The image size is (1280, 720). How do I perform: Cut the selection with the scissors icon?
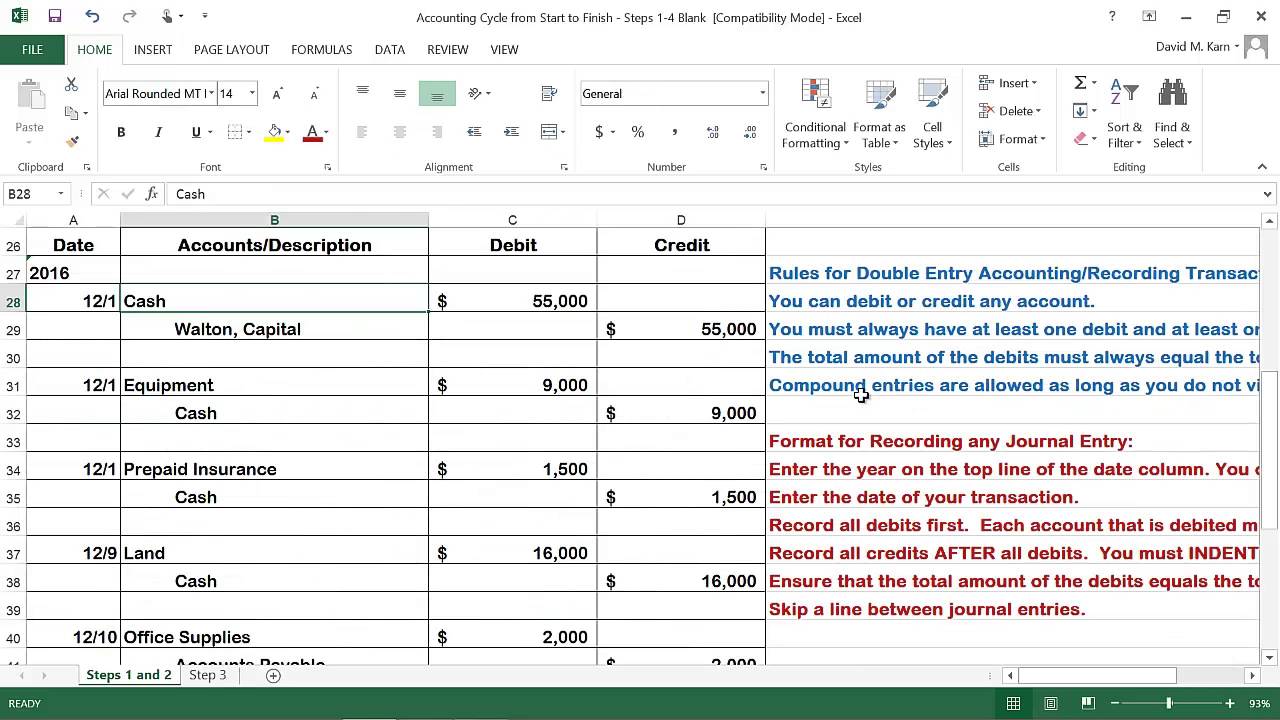(71, 85)
